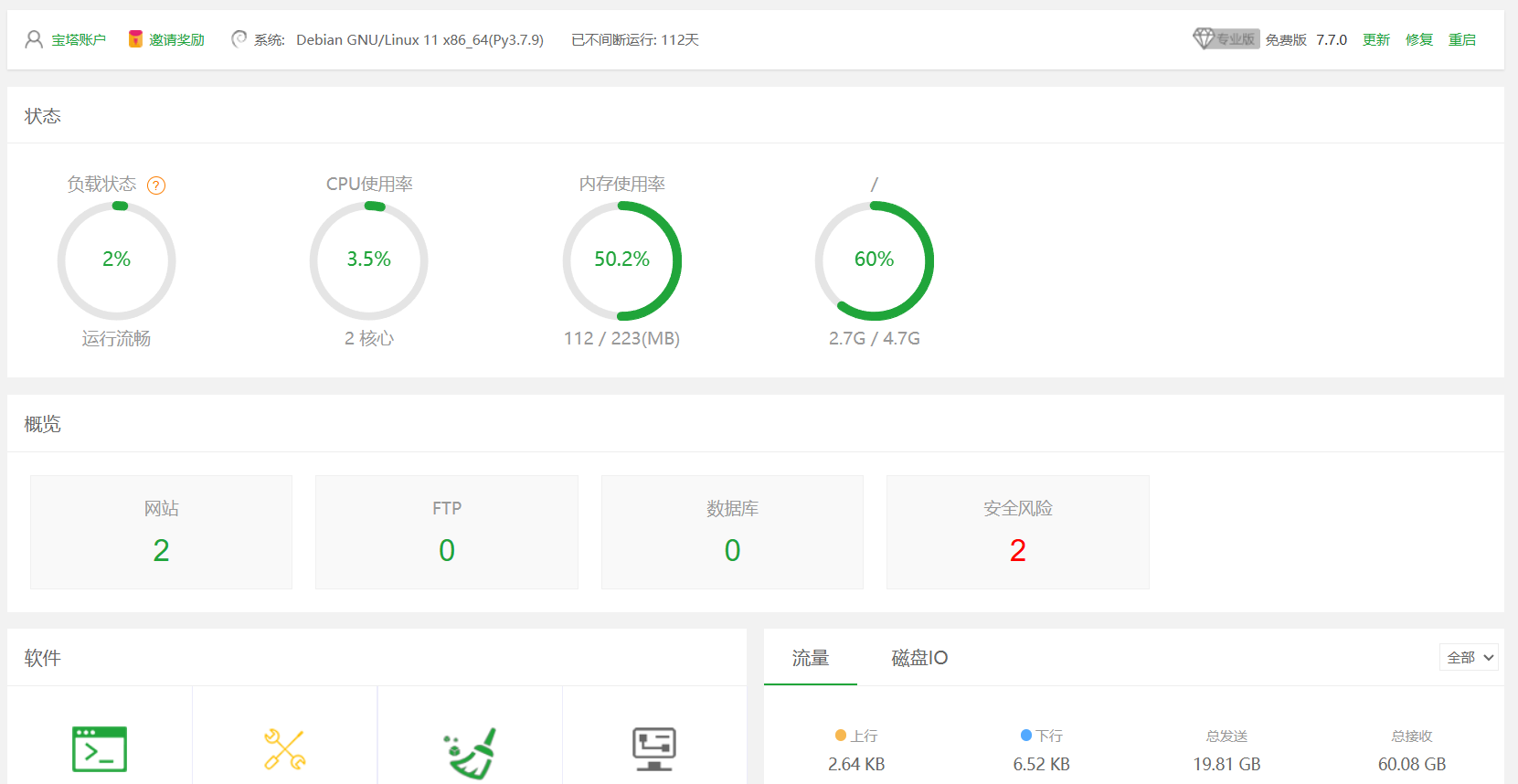Click the diamond professional edition badge
This screenshot has height=784, width=1518.
(x=1225, y=39)
